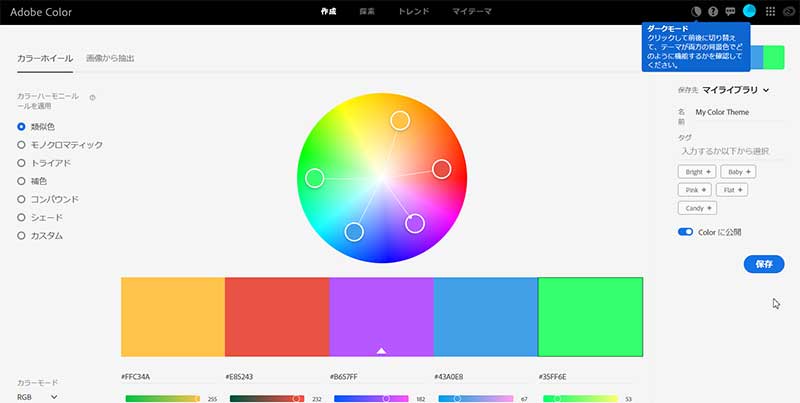Open the cyan user profile avatar
The image size is (800, 403).
(x=749, y=11)
